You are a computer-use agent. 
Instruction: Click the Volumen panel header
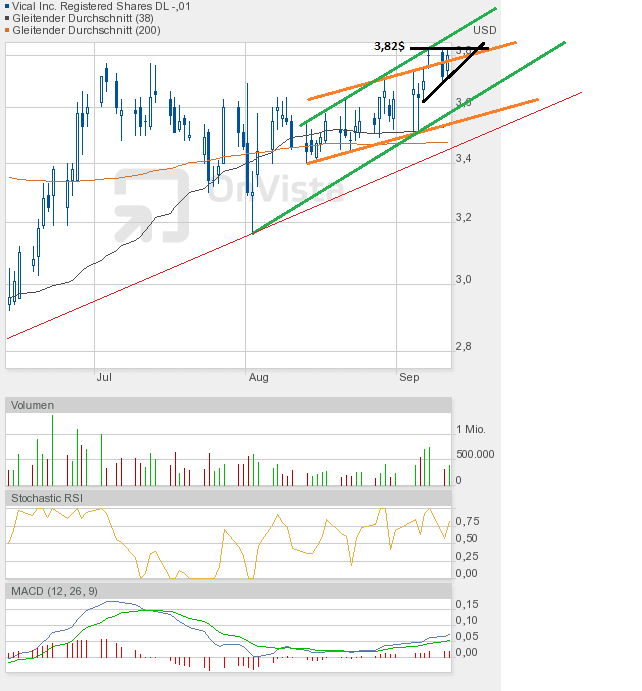pos(32,405)
